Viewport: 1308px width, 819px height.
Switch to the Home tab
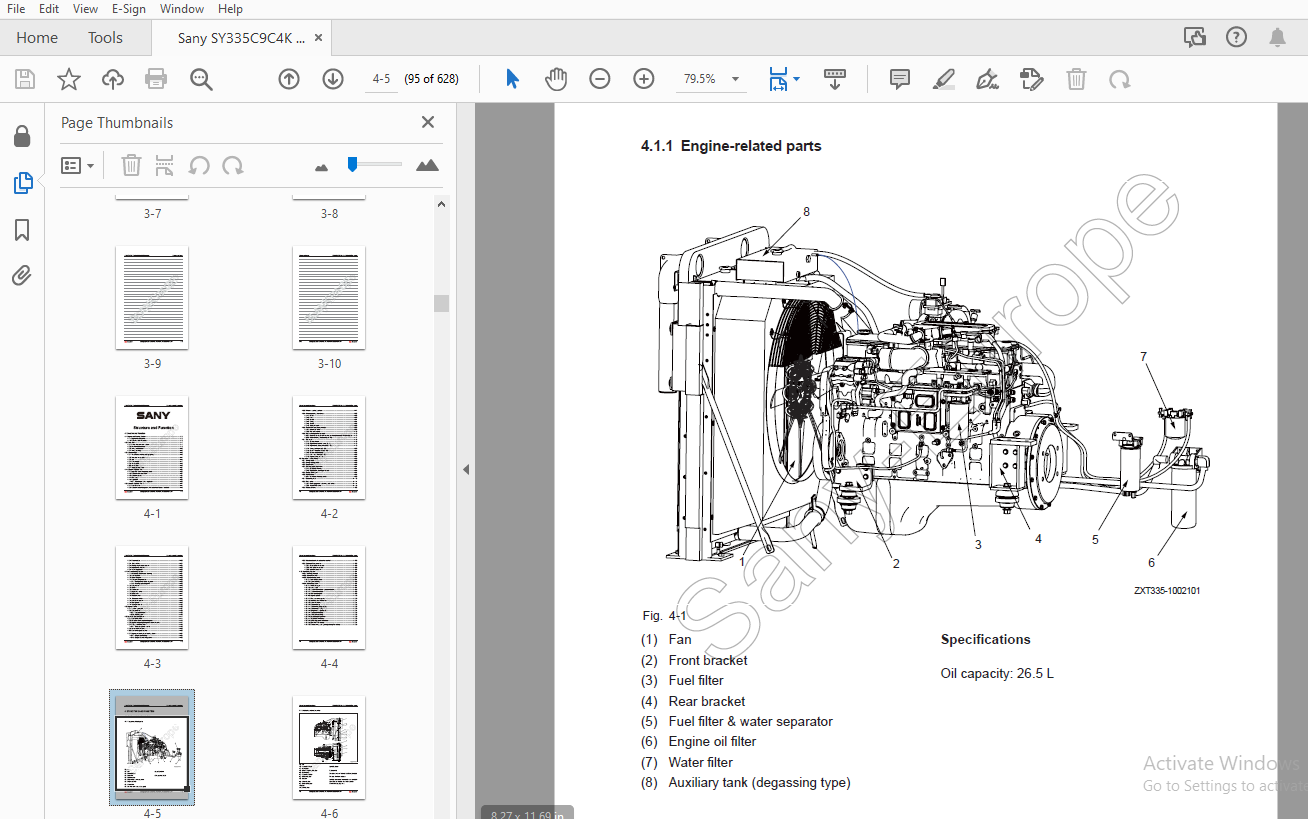(37, 38)
